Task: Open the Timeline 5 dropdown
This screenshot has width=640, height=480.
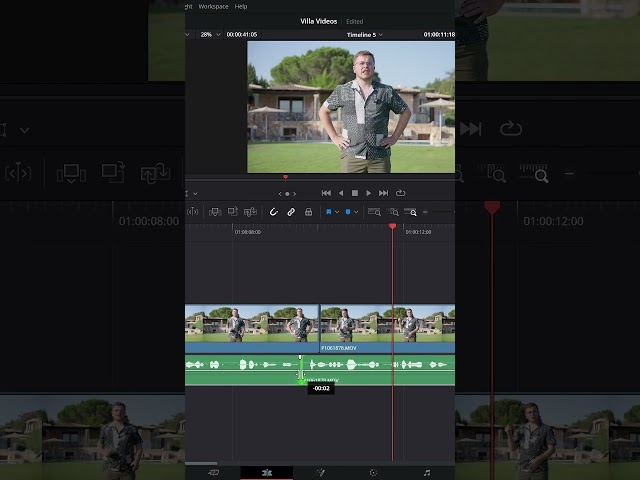Action: click(x=364, y=35)
